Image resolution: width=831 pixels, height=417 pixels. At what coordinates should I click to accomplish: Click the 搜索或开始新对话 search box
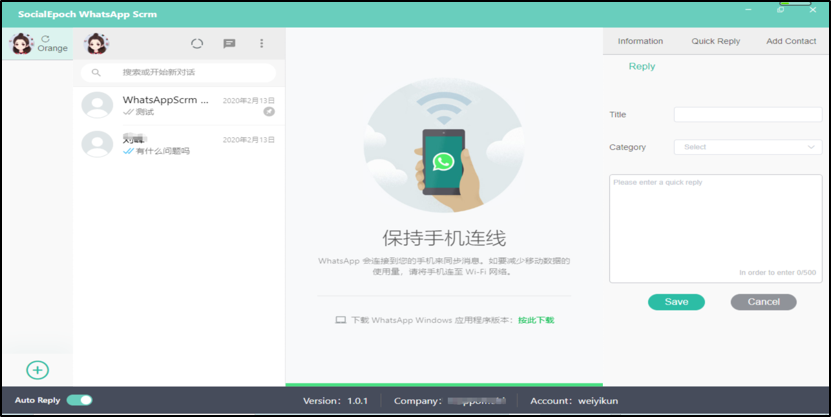(x=178, y=73)
